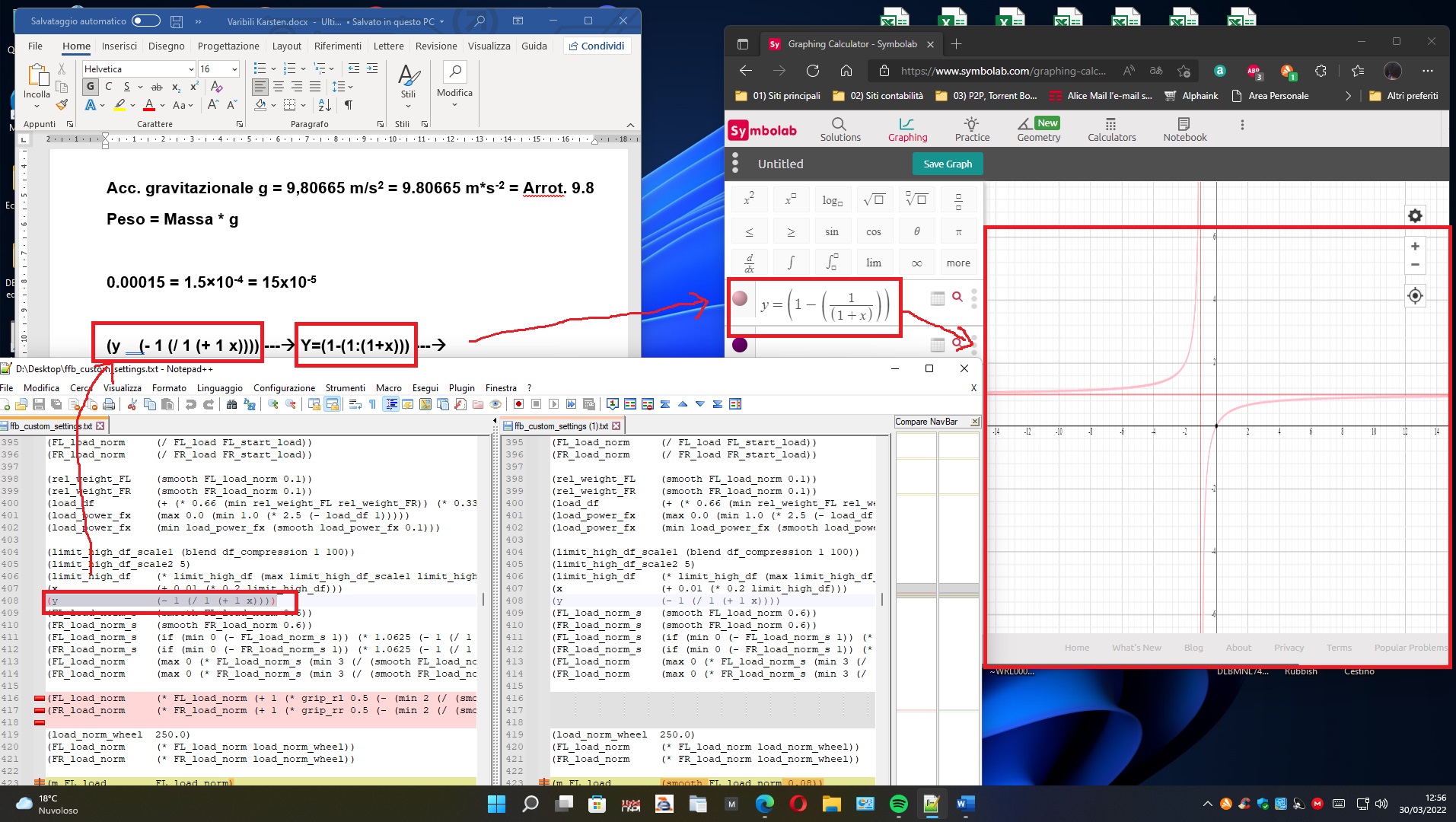Click the Windows Start button
This screenshot has height=822, width=1456.
[x=496, y=803]
